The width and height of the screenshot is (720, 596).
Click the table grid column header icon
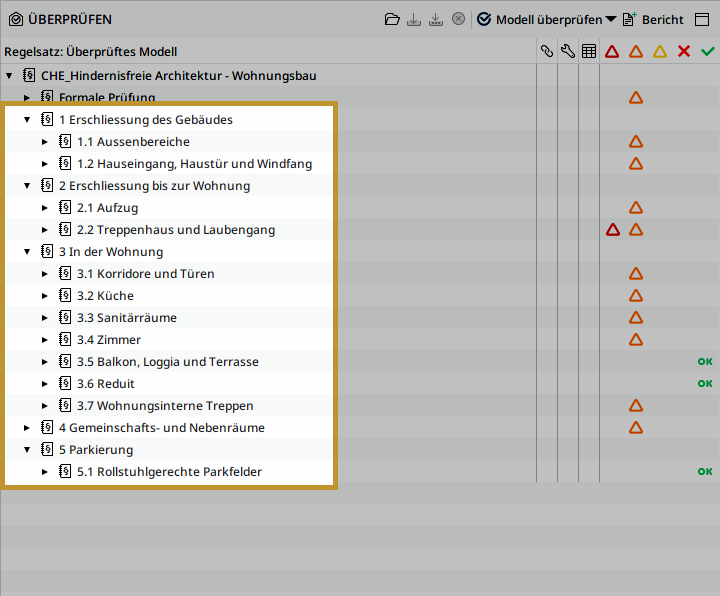pos(589,51)
